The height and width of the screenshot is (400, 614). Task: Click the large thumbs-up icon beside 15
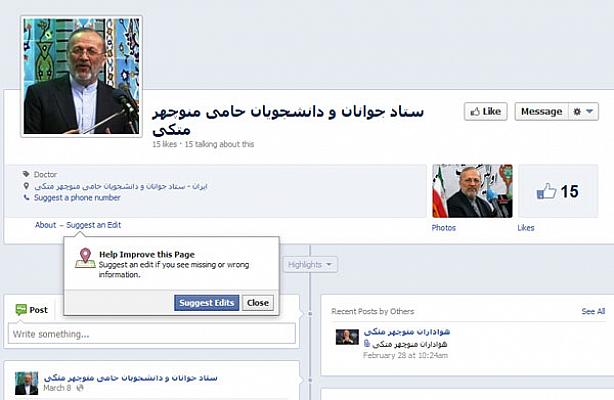(546, 191)
